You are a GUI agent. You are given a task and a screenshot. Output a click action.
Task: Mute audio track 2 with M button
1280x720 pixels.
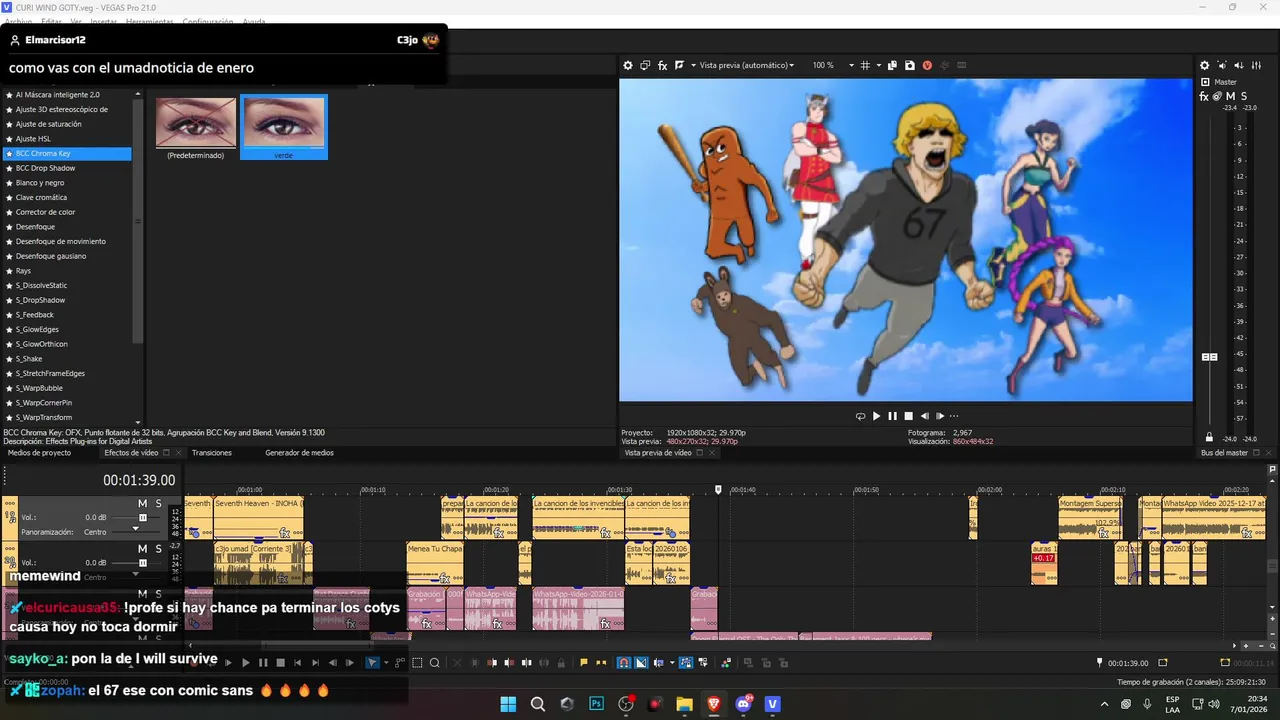[142, 549]
